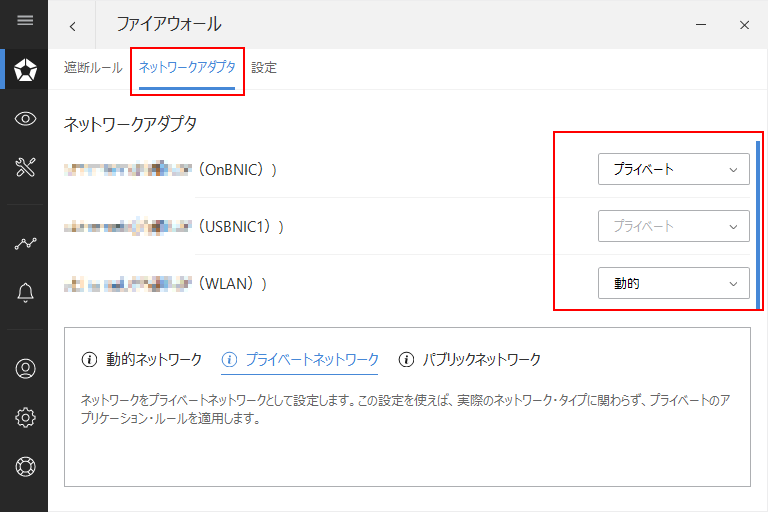Click the info icon beside パブリックネットワーク
Viewport: 768px width, 512px height.
406,360
